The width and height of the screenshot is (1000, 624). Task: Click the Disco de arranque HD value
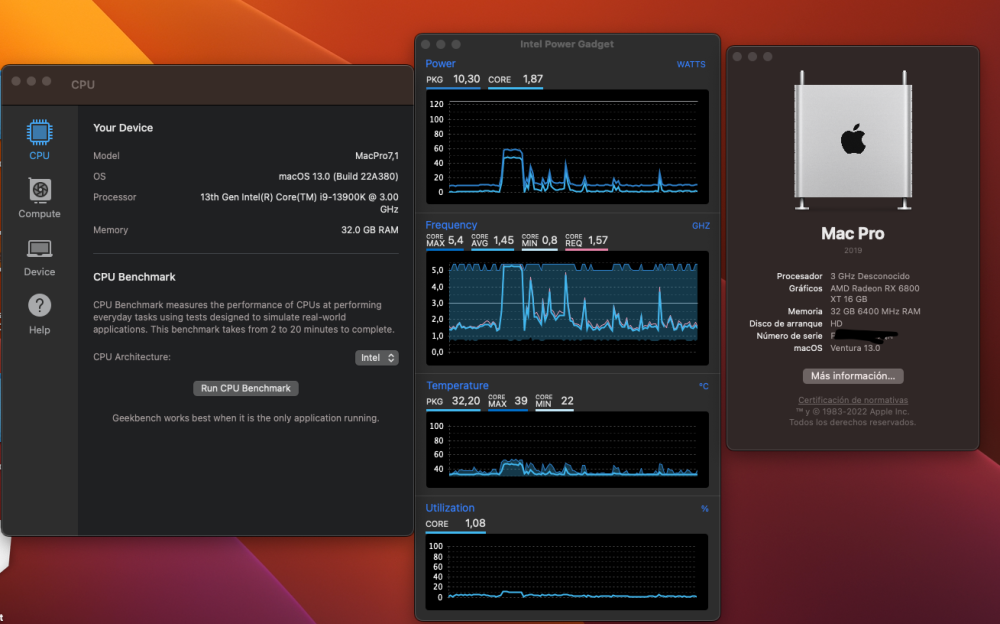(x=836, y=323)
